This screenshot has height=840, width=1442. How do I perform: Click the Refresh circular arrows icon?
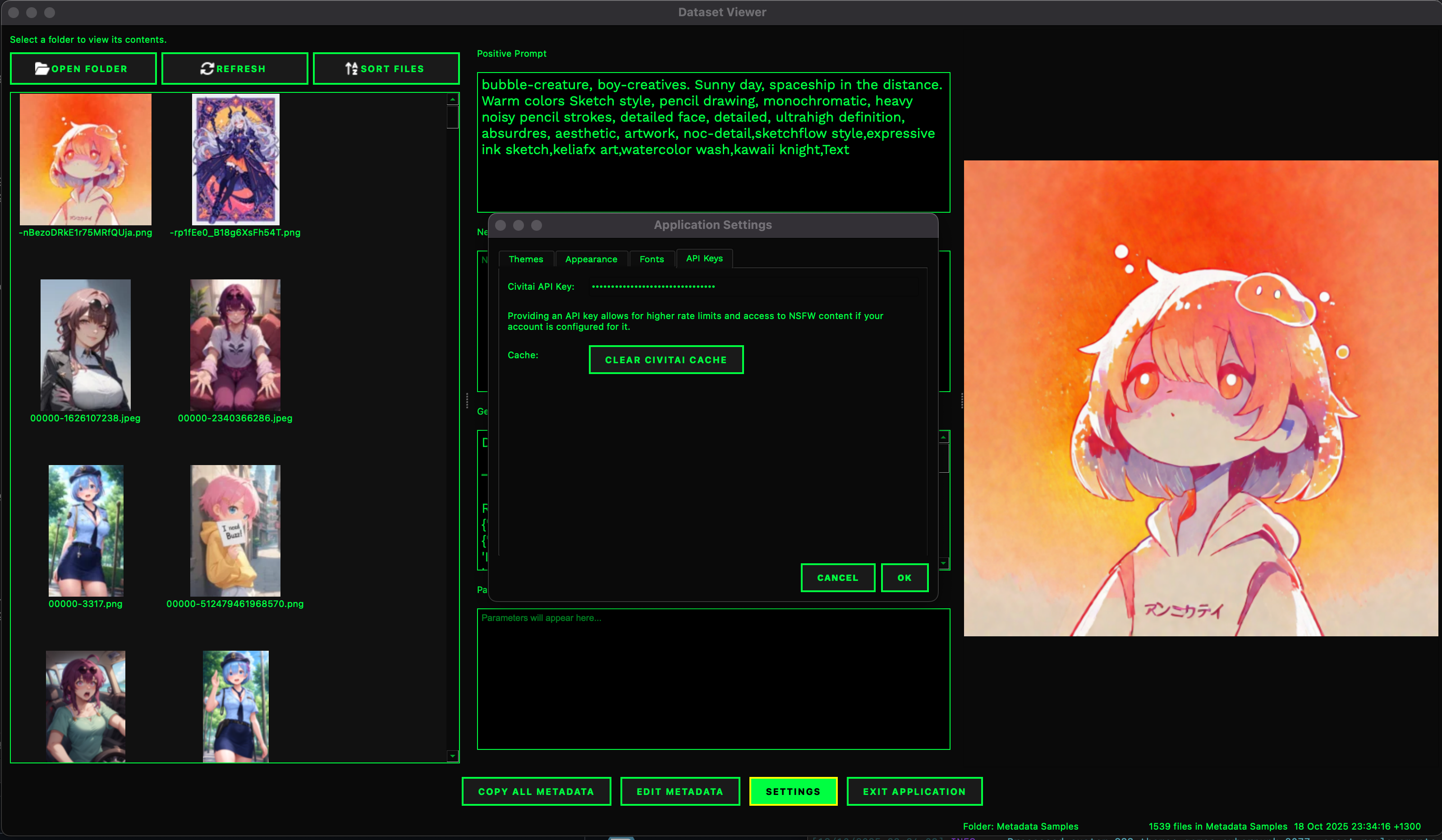coord(207,68)
